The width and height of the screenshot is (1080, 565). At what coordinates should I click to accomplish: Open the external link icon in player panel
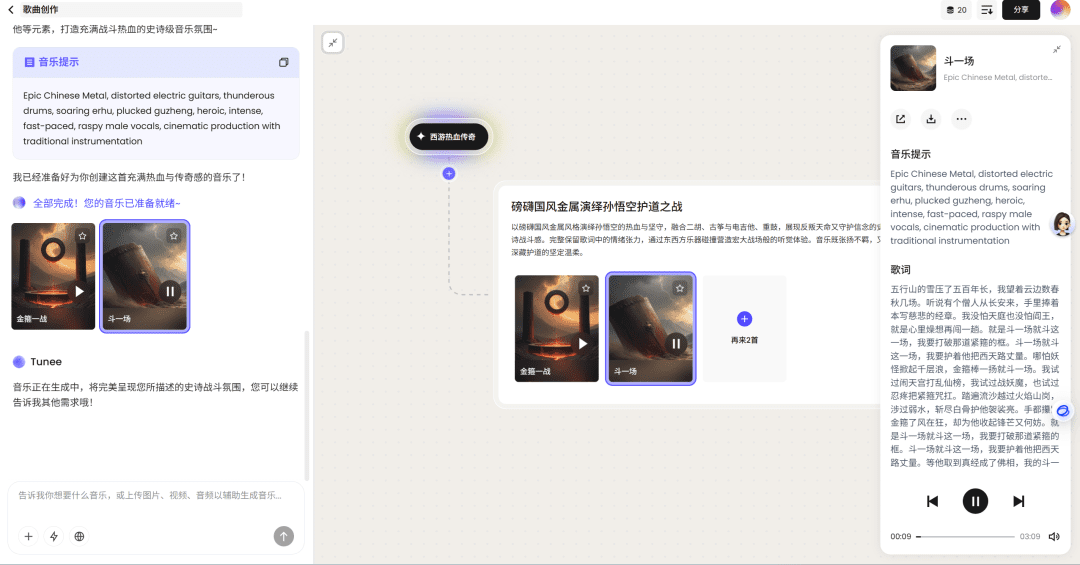click(x=901, y=119)
